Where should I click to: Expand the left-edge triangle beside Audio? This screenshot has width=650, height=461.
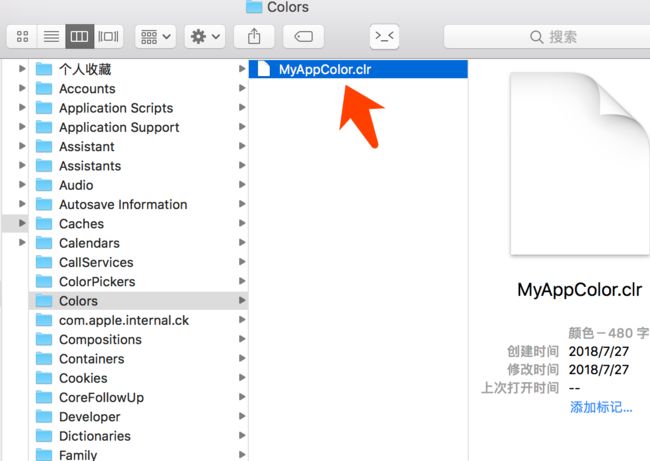pos(22,184)
